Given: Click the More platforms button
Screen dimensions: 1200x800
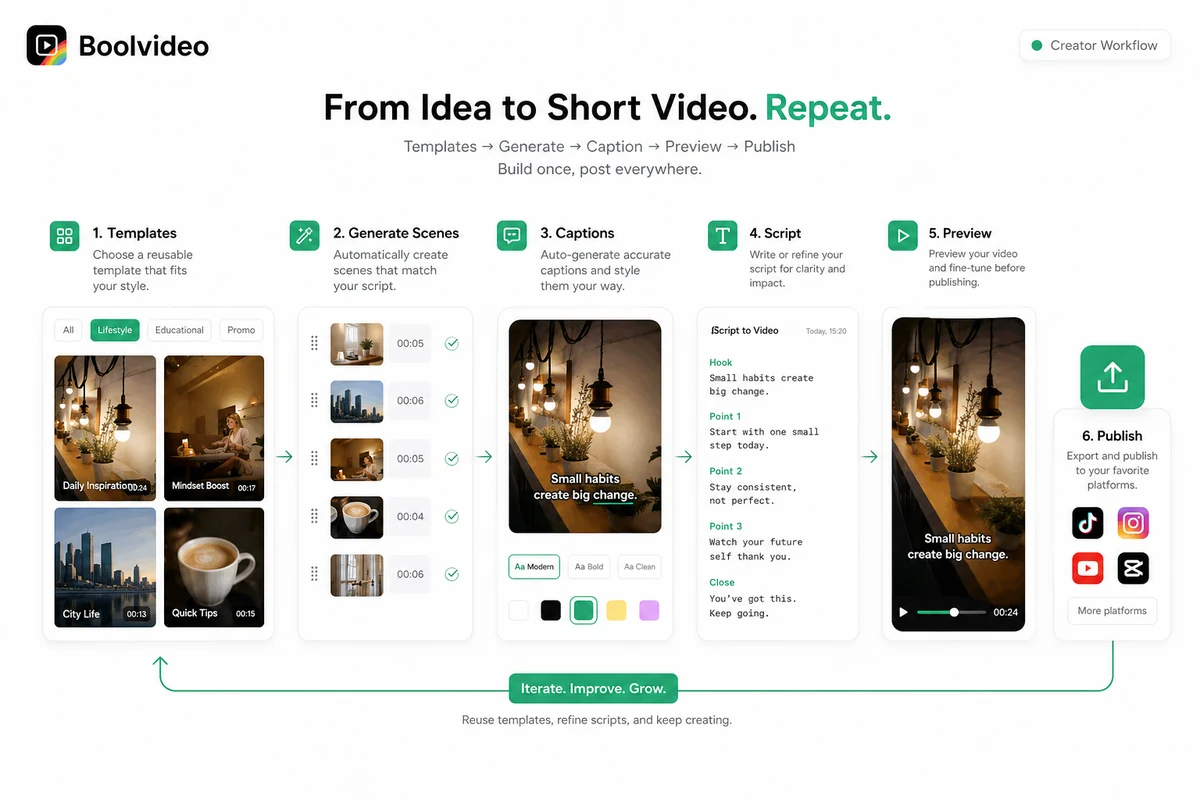Looking at the screenshot, I should 1111,611.
